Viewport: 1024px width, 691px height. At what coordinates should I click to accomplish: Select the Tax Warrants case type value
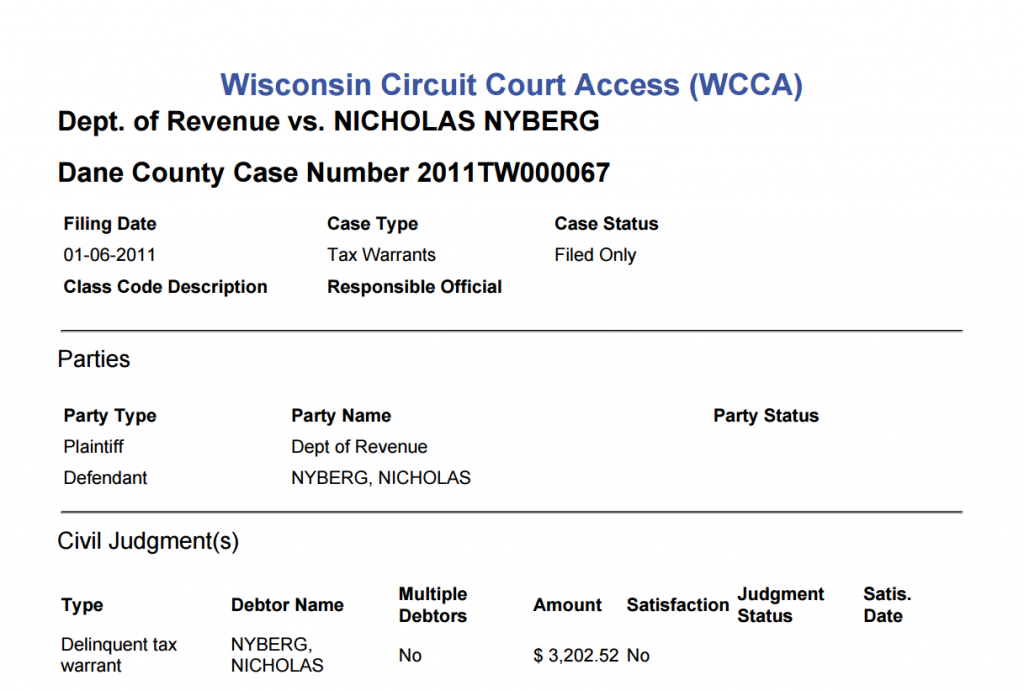381,255
